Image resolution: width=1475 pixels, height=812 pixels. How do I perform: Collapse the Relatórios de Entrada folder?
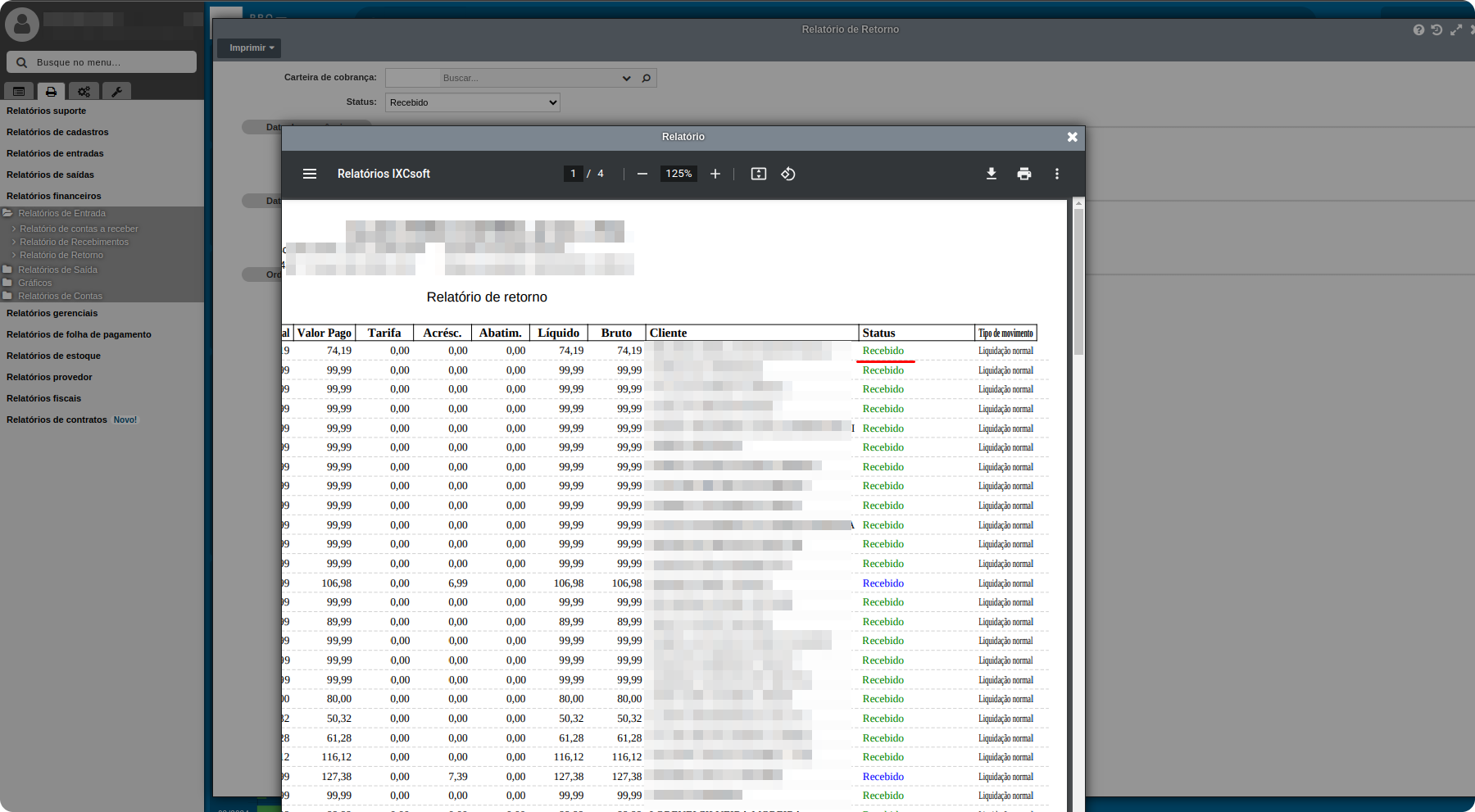tap(61, 213)
